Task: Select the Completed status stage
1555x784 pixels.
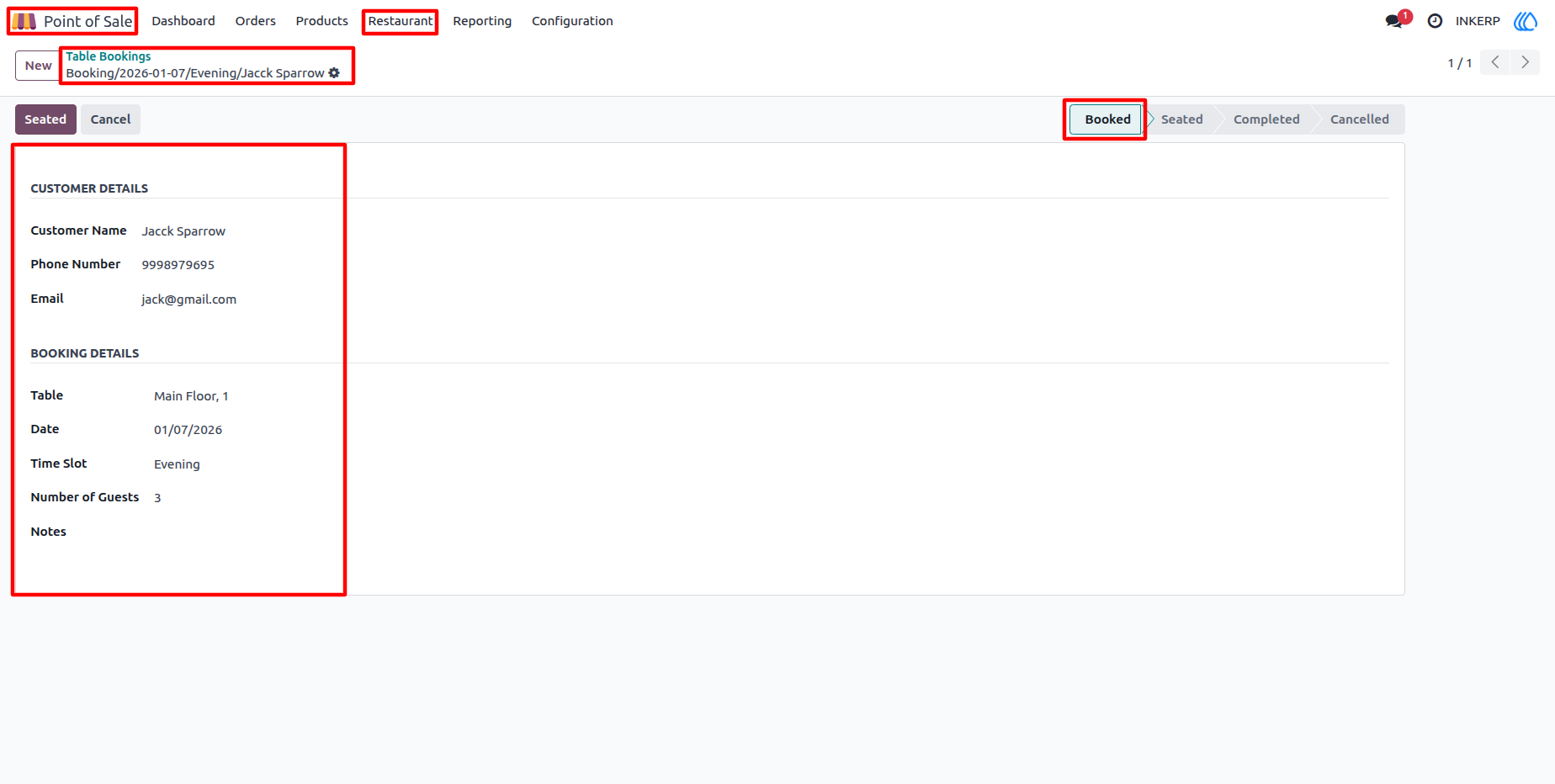Action: tap(1266, 119)
